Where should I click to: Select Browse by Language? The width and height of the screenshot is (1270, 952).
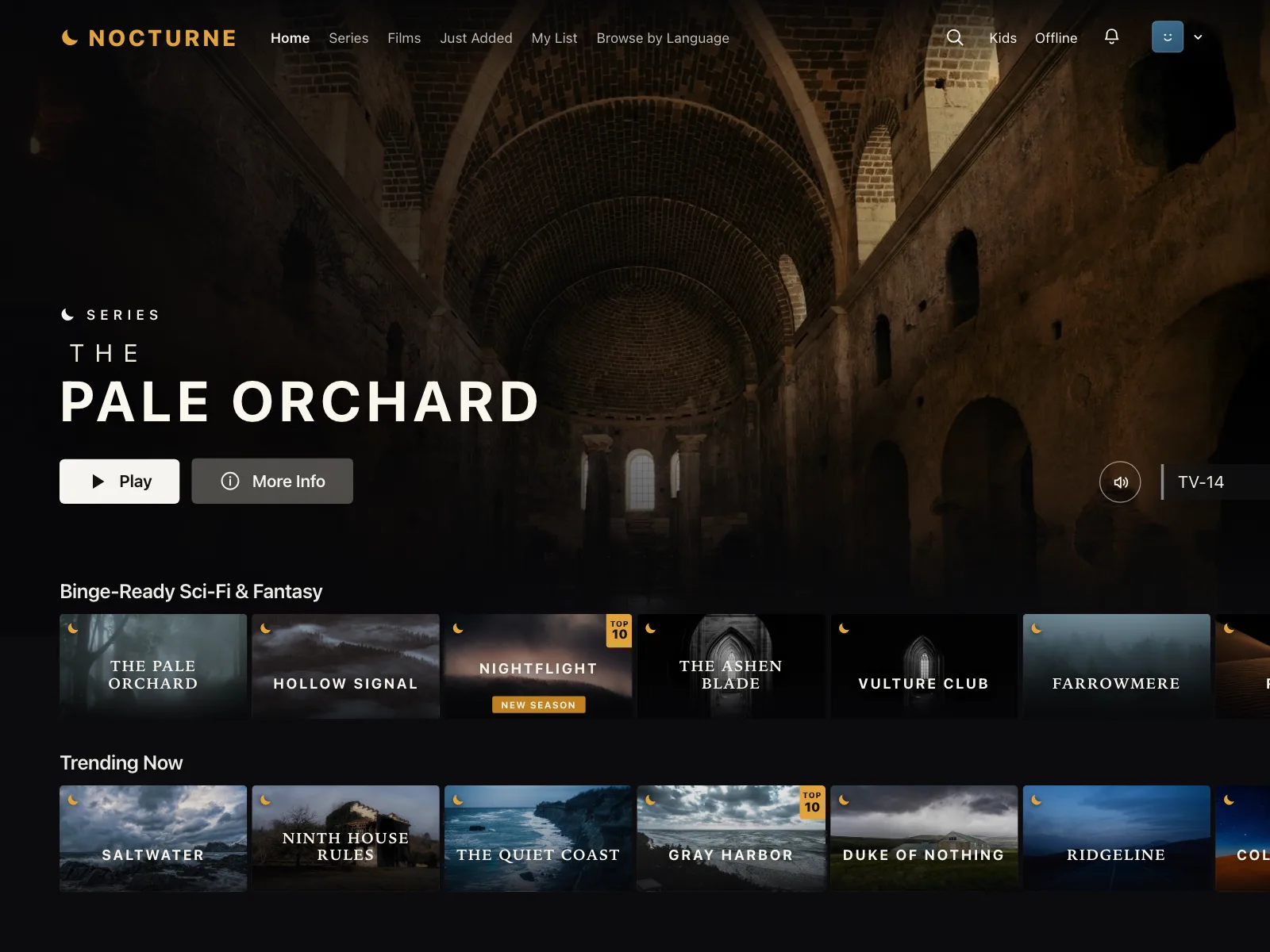[x=663, y=38]
